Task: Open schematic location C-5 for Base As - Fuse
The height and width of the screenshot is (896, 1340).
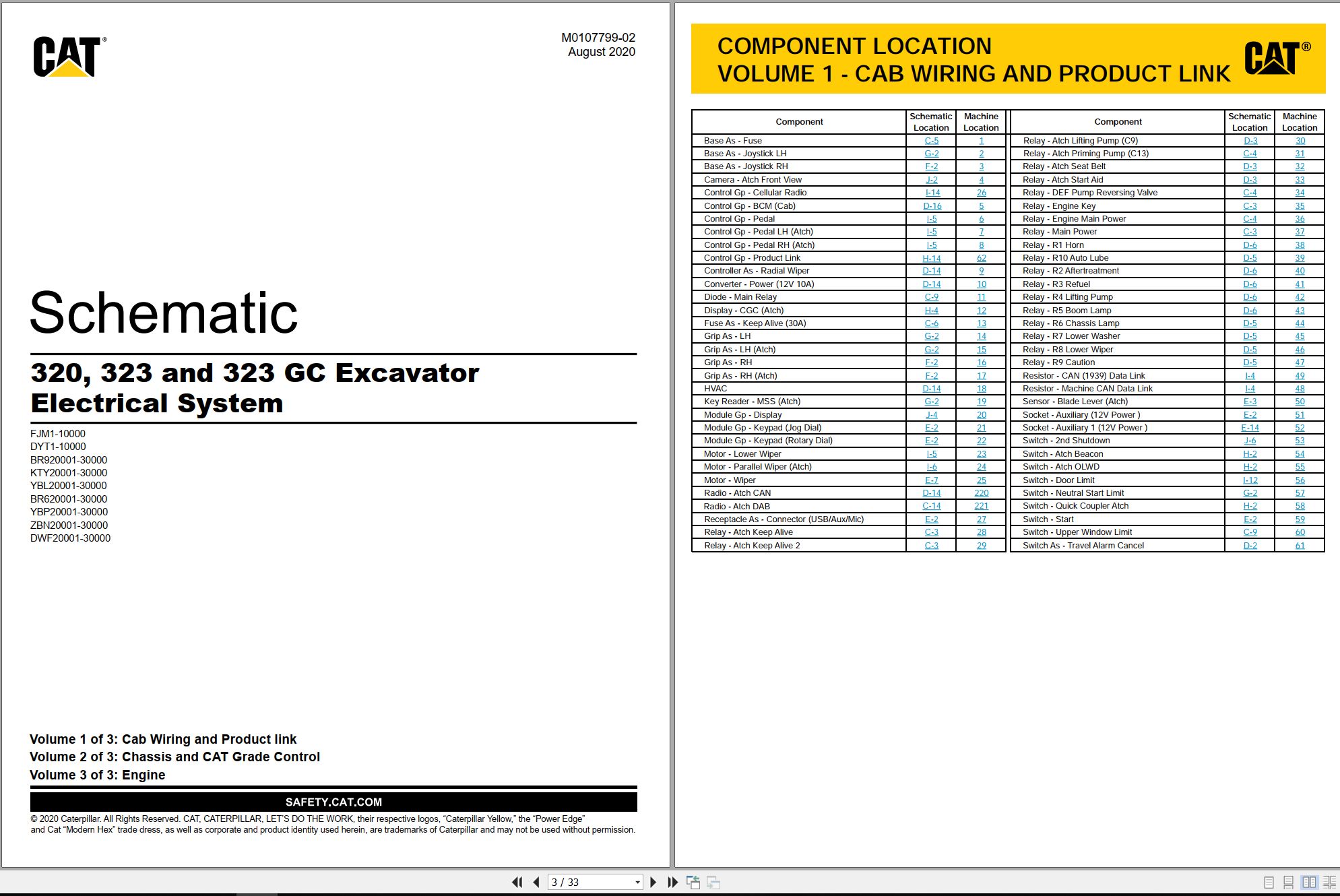Action: 931,141
